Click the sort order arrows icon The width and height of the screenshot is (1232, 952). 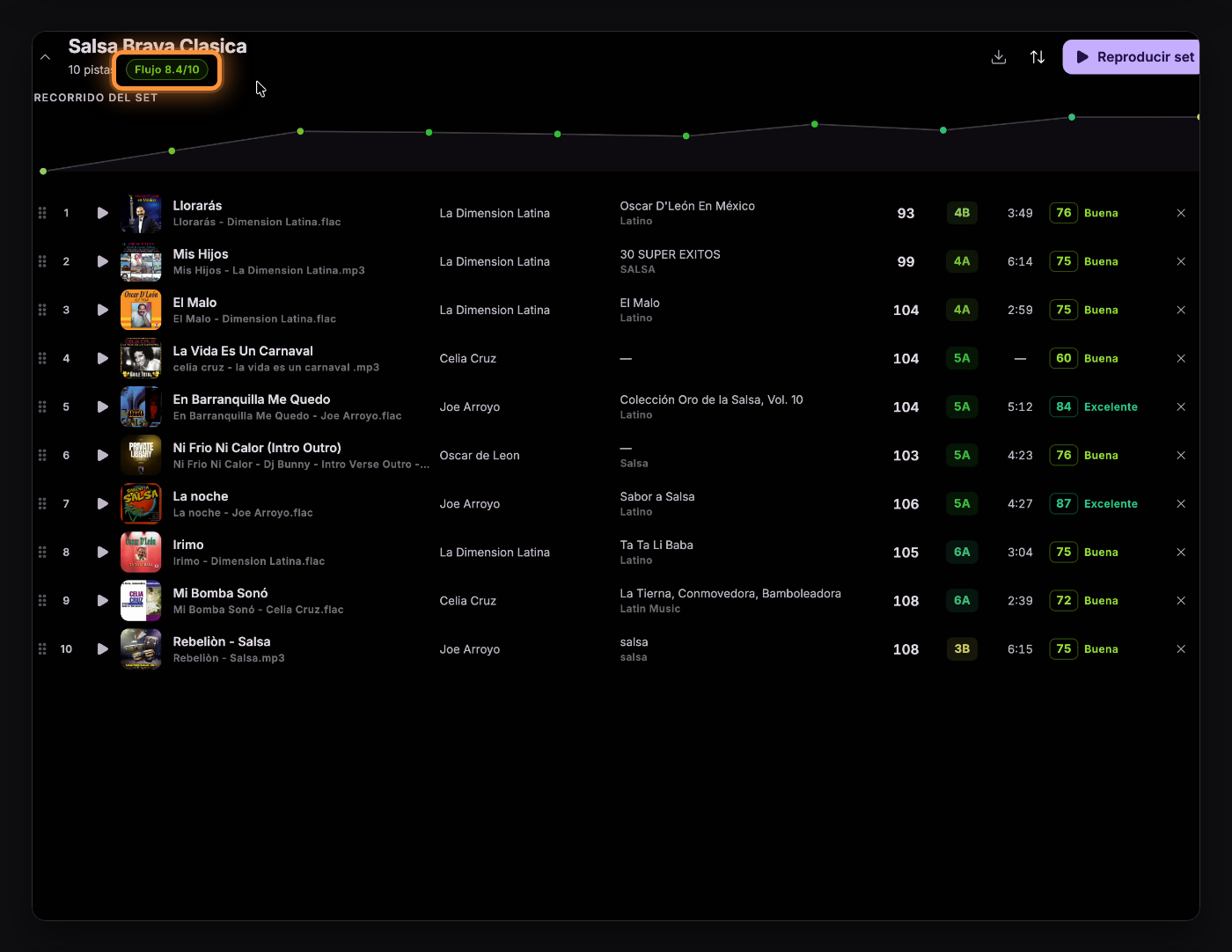(x=1038, y=57)
